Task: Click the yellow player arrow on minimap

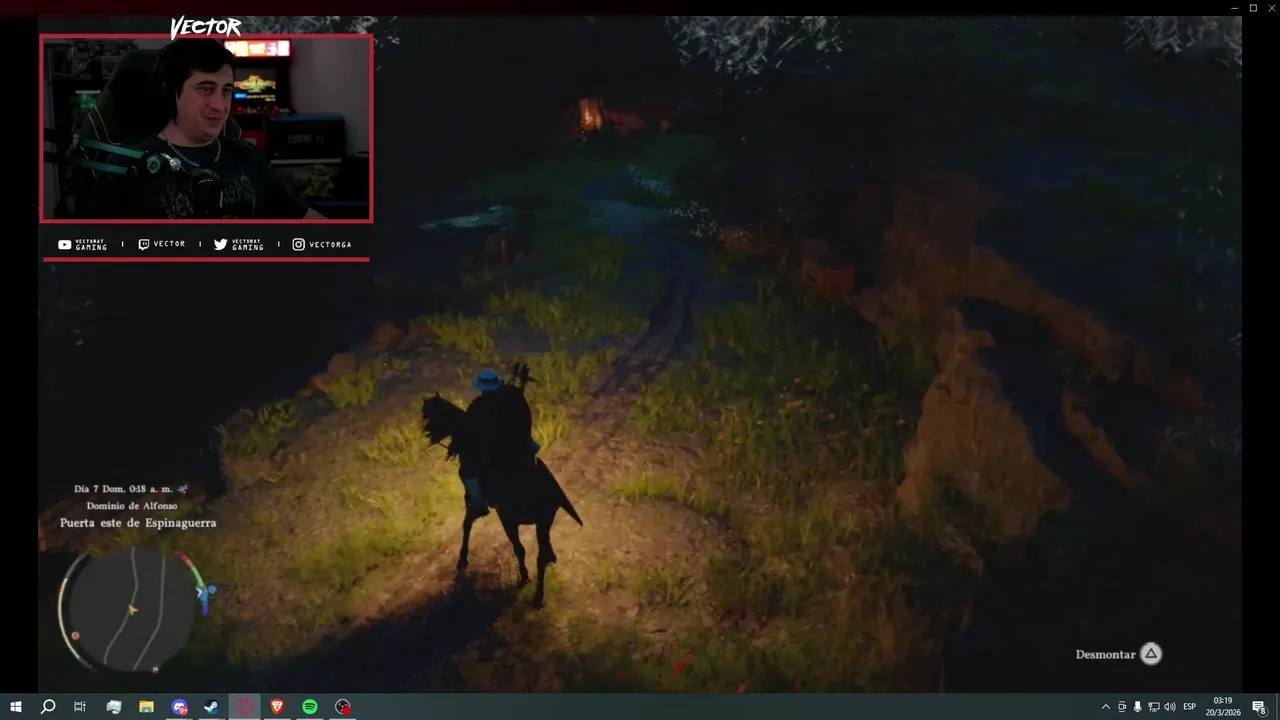Action: [x=132, y=608]
